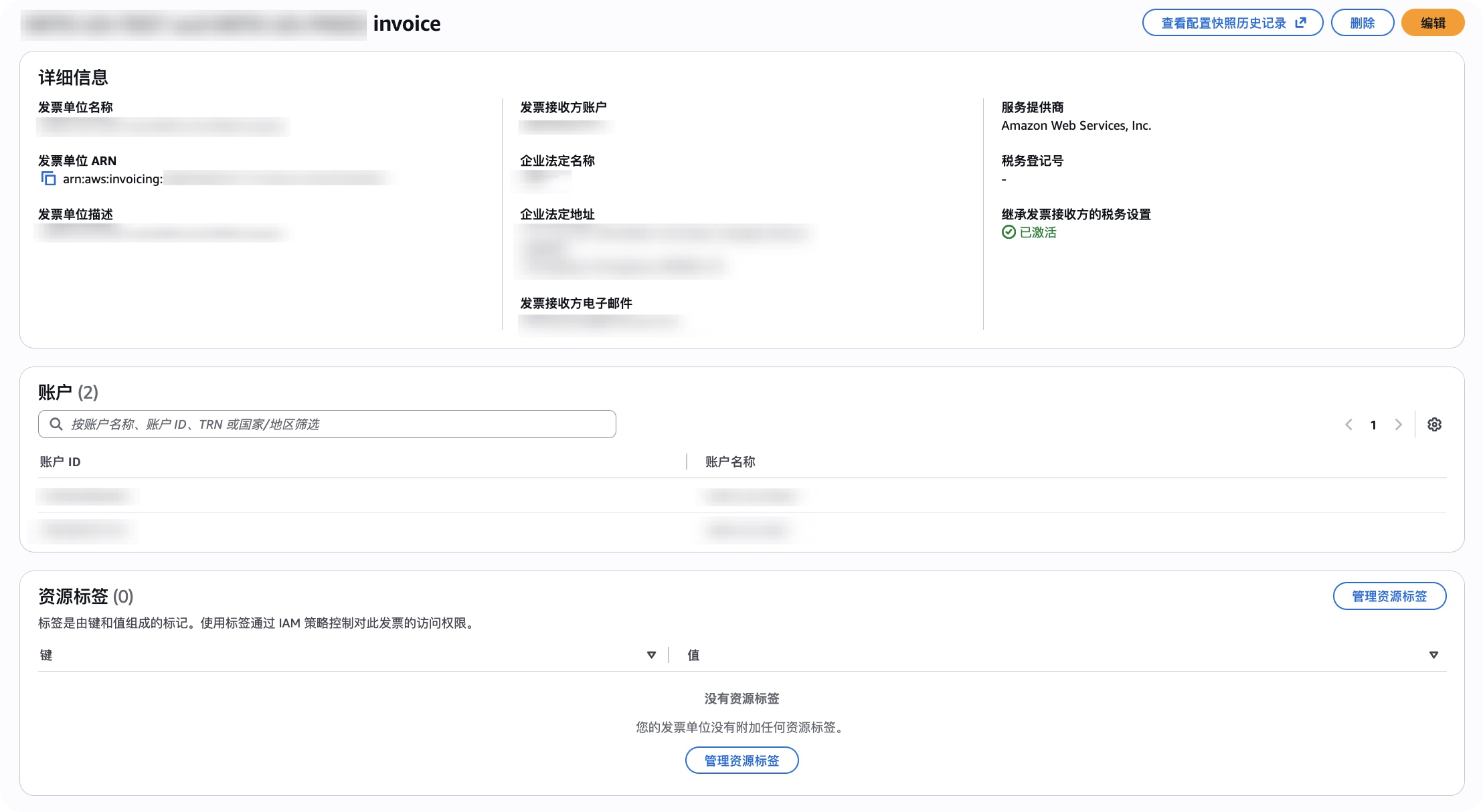The height and width of the screenshot is (812, 1483).
Task: Sort tags by 键 column arrow
Action: (651, 655)
